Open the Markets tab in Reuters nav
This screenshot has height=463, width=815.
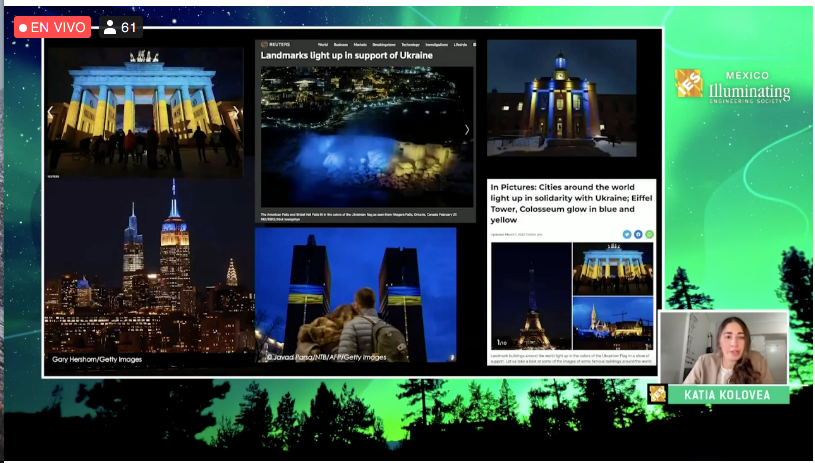tap(360, 45)
